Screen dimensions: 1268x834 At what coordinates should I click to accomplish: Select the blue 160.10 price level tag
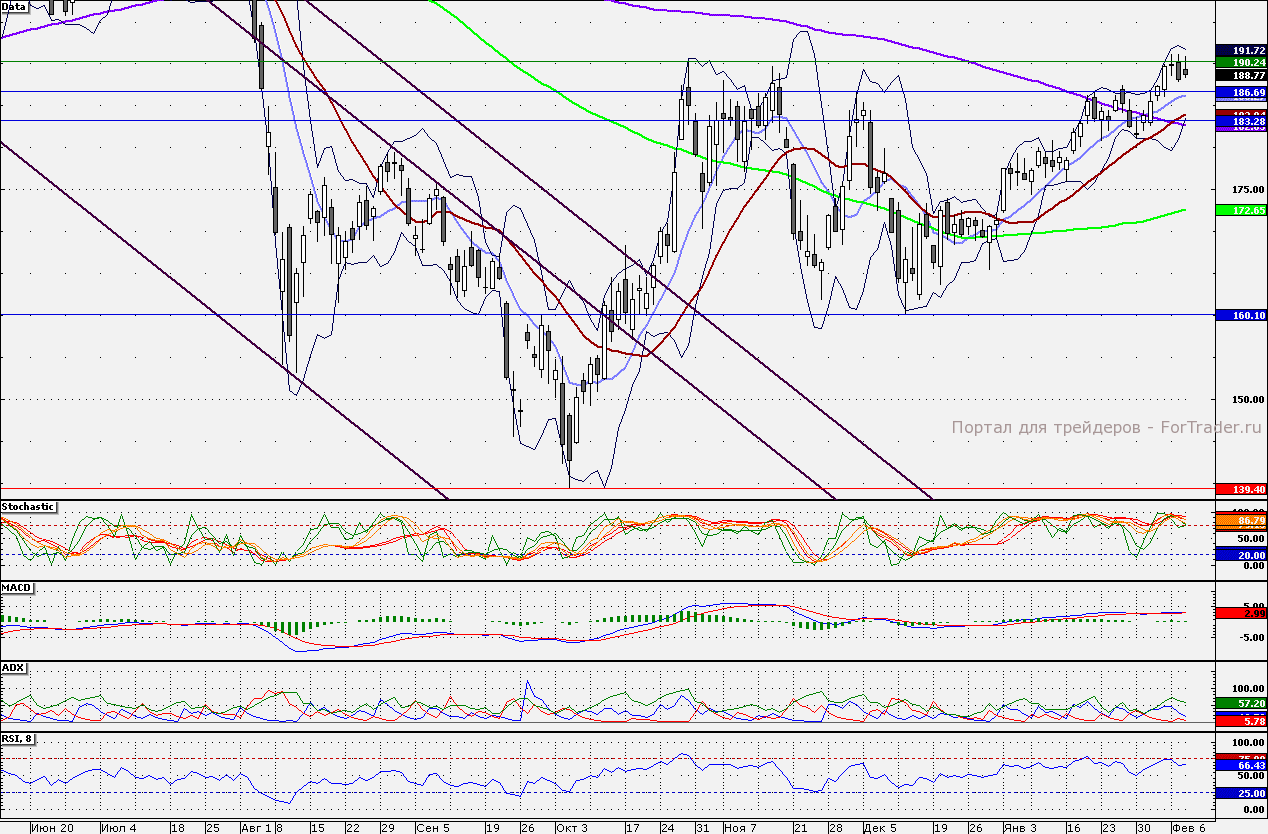pos(1240,315)
